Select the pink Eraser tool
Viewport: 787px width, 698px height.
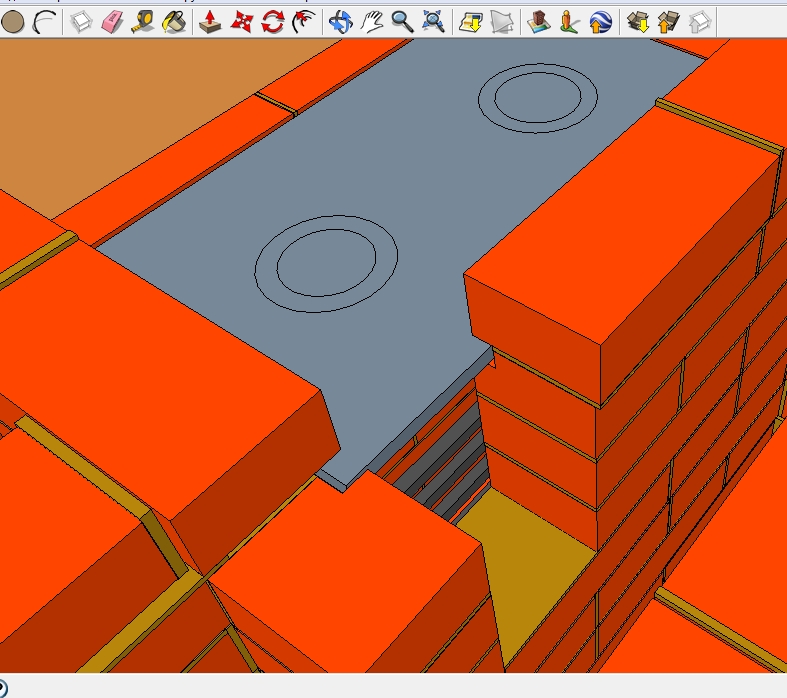point(112,21)
